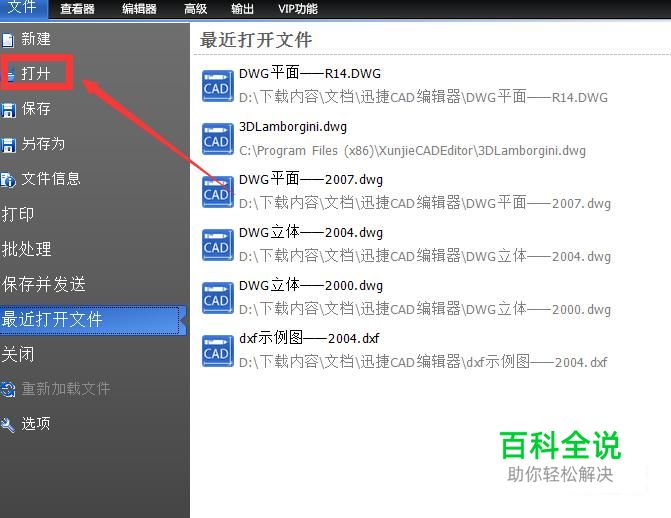671x518 pixels.
Task: Switch to the 输出 tab
Action: (242, 9)
